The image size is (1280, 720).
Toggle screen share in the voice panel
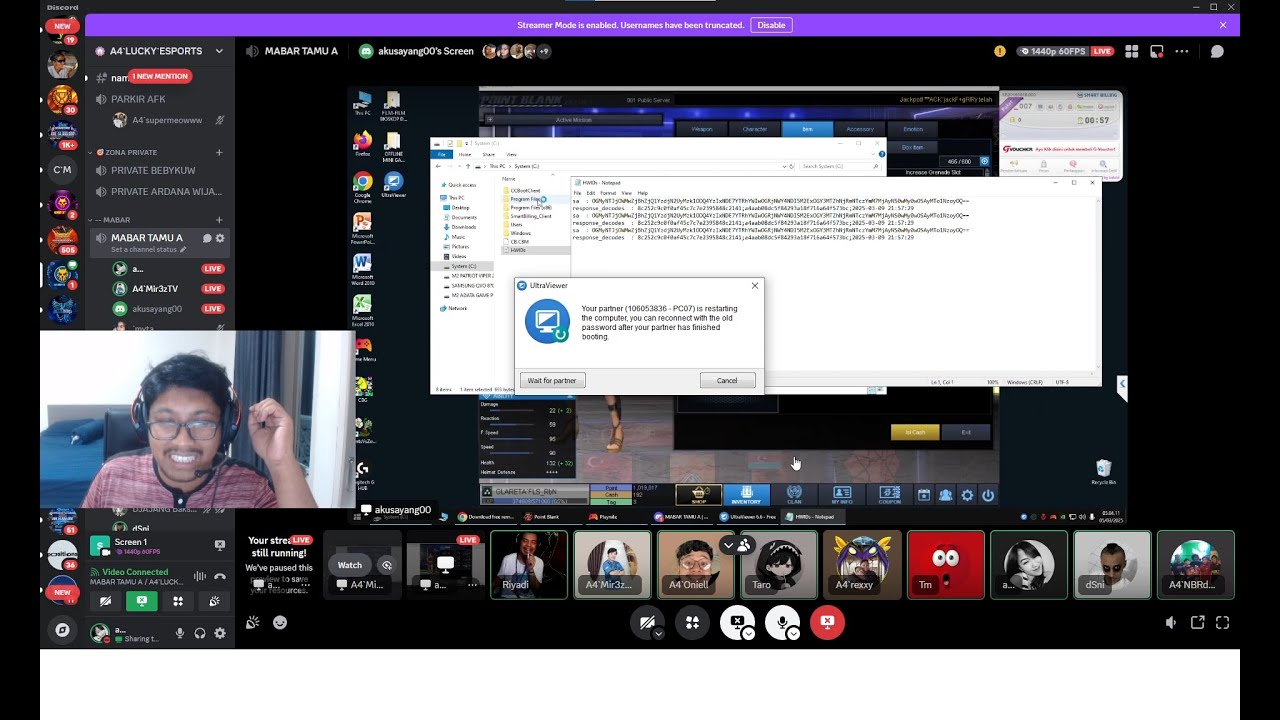(142, 601)
